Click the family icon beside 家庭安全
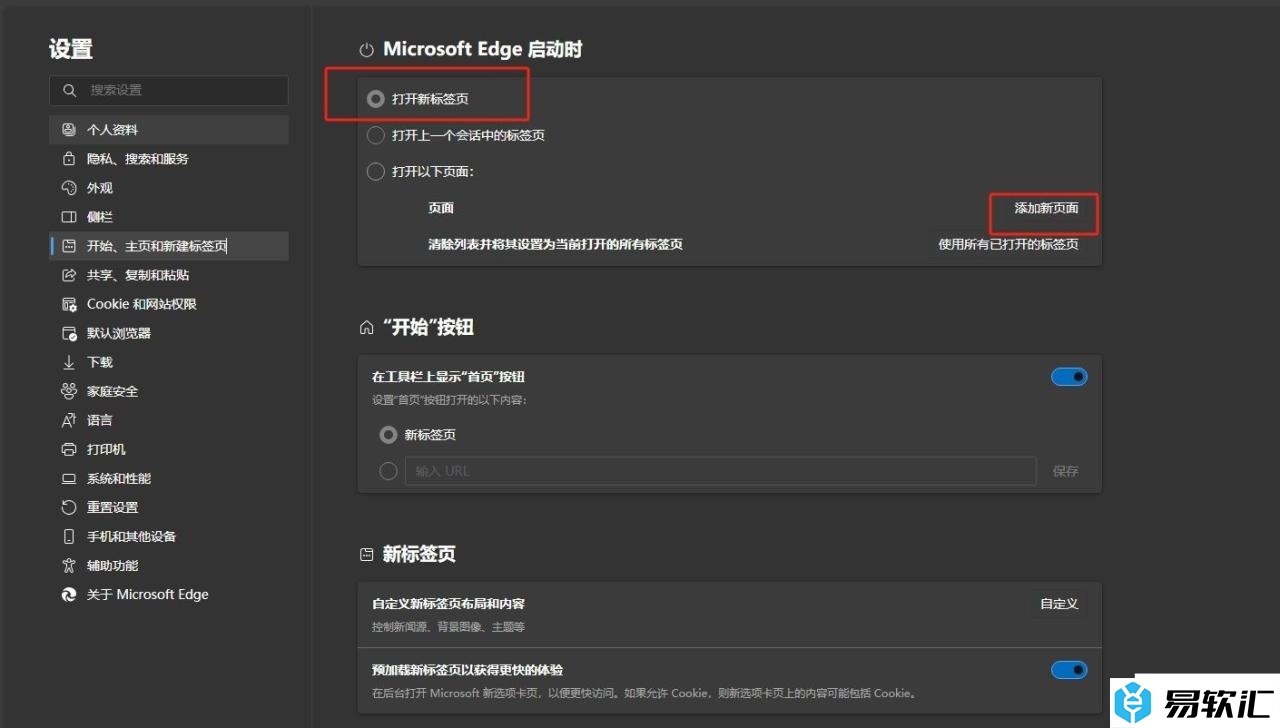 click(x=69, y=391)
